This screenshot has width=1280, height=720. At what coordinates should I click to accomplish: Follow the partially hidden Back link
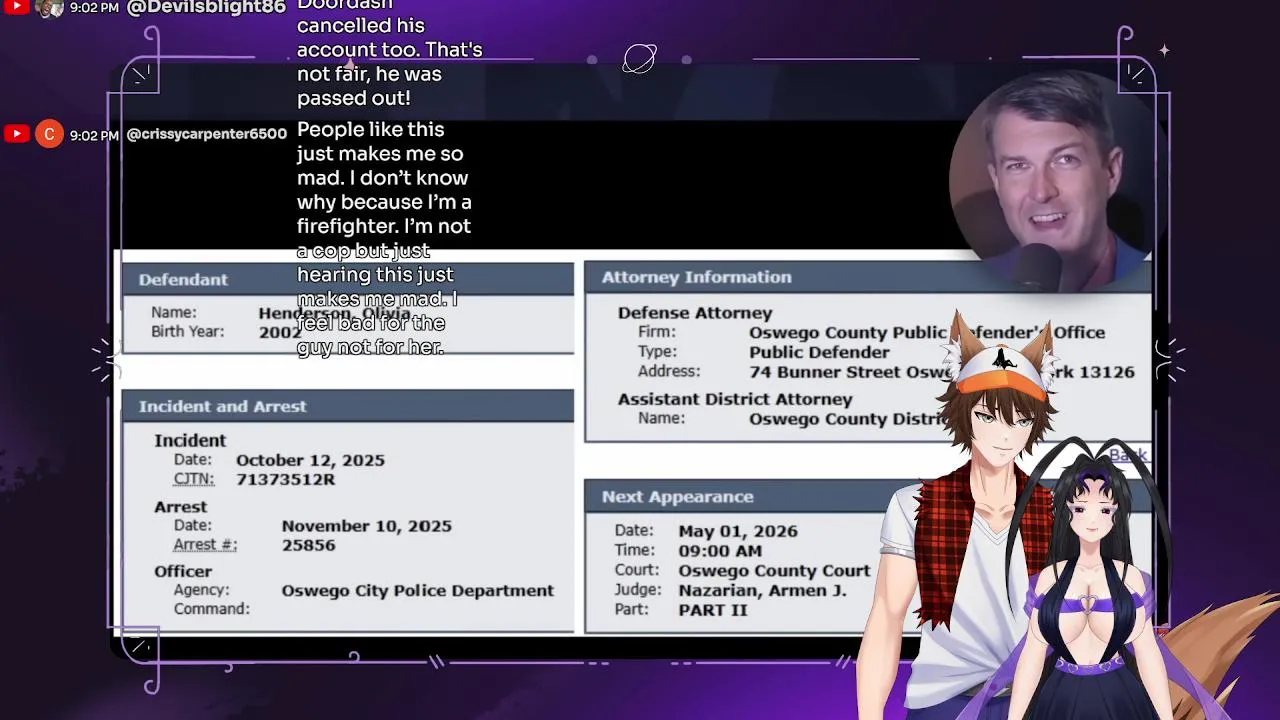1128,455
